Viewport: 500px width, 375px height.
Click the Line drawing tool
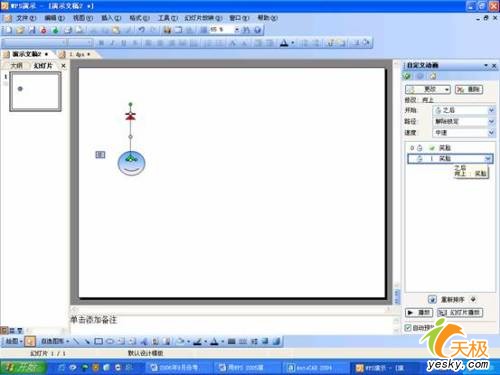click(76, 341)
